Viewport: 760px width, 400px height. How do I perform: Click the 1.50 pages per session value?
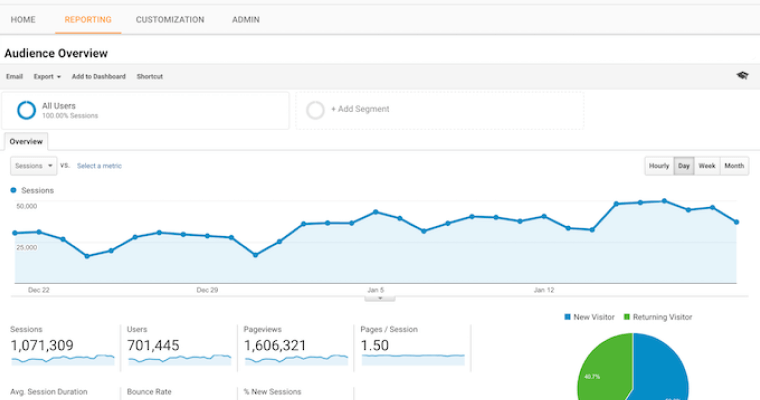coord(375,345)
